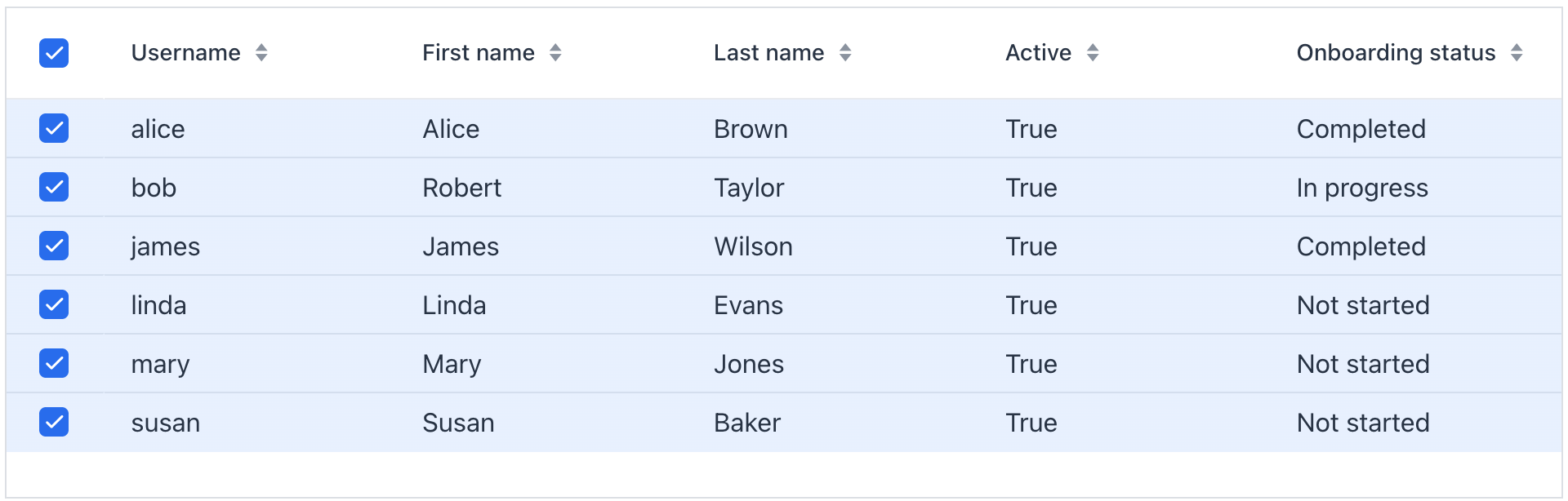Click the Active column header
The image size is (1568, 501).
click(x=1038, y=52)
